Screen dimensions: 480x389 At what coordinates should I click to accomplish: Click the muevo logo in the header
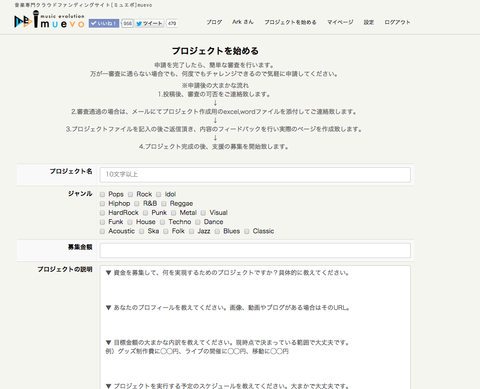tap(49, 20)
